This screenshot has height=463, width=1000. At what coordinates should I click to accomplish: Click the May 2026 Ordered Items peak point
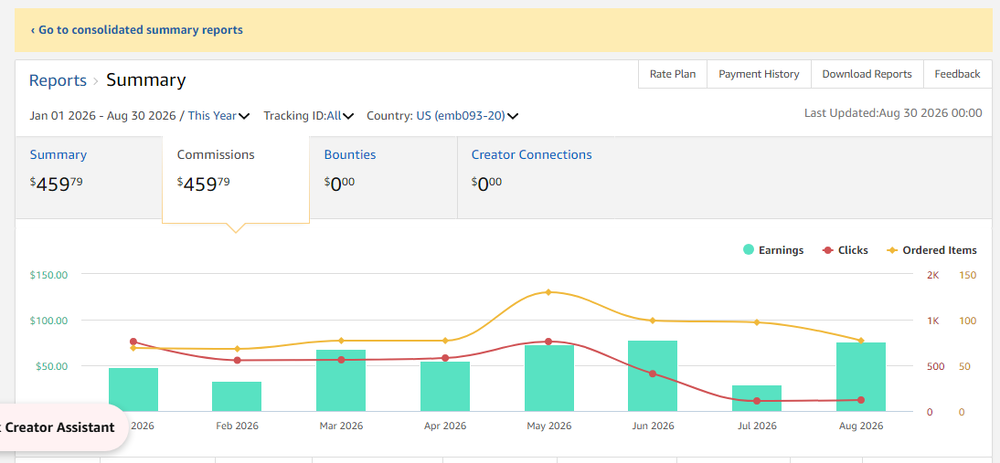548,292
